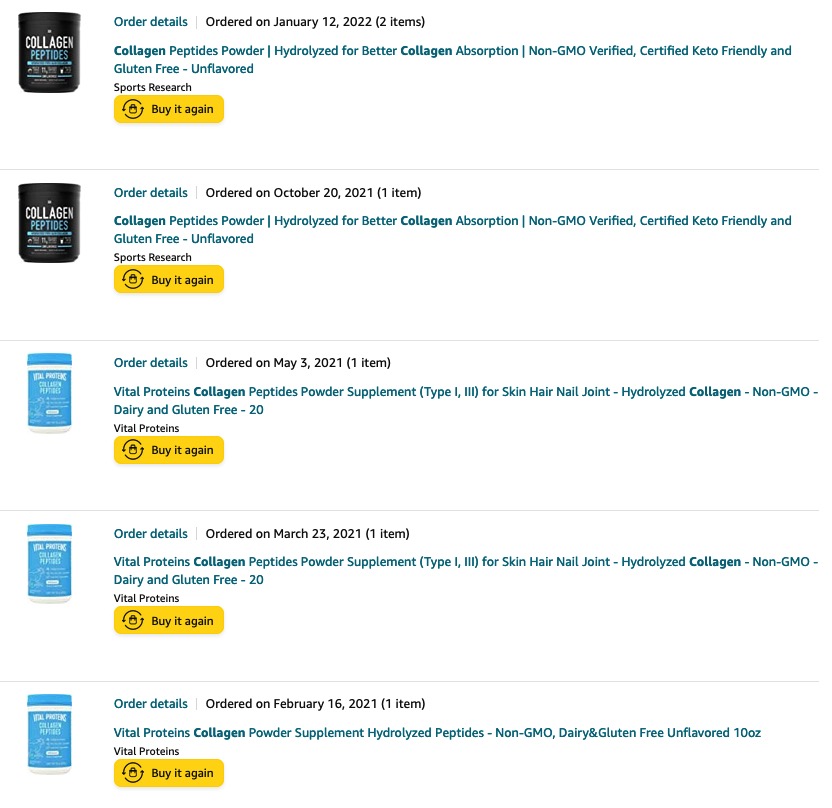
Task: Open Order details for October 20, 2021 order
Action: tap(151, 193)
